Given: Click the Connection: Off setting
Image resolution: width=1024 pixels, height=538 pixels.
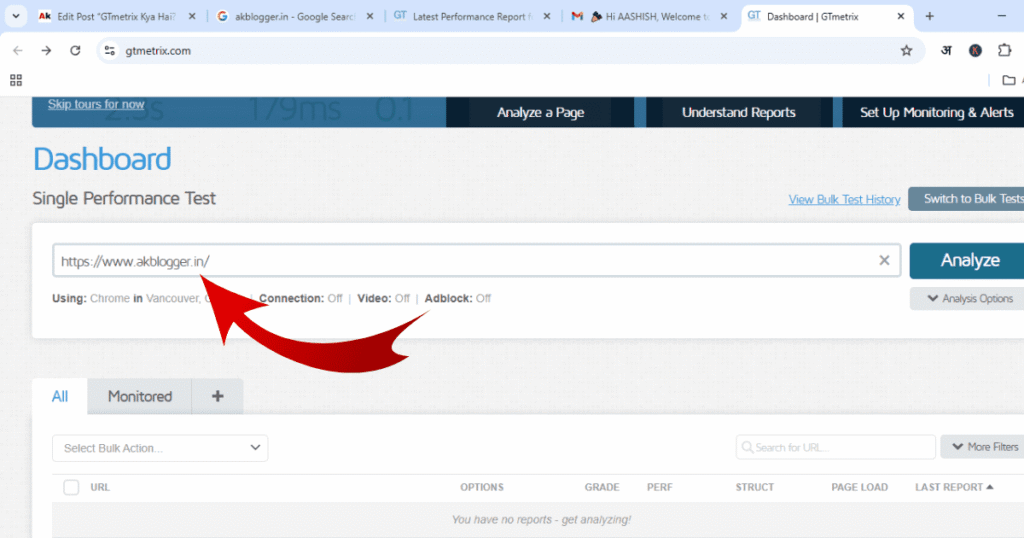Looking at the screenshot, I should click(300, 298).
